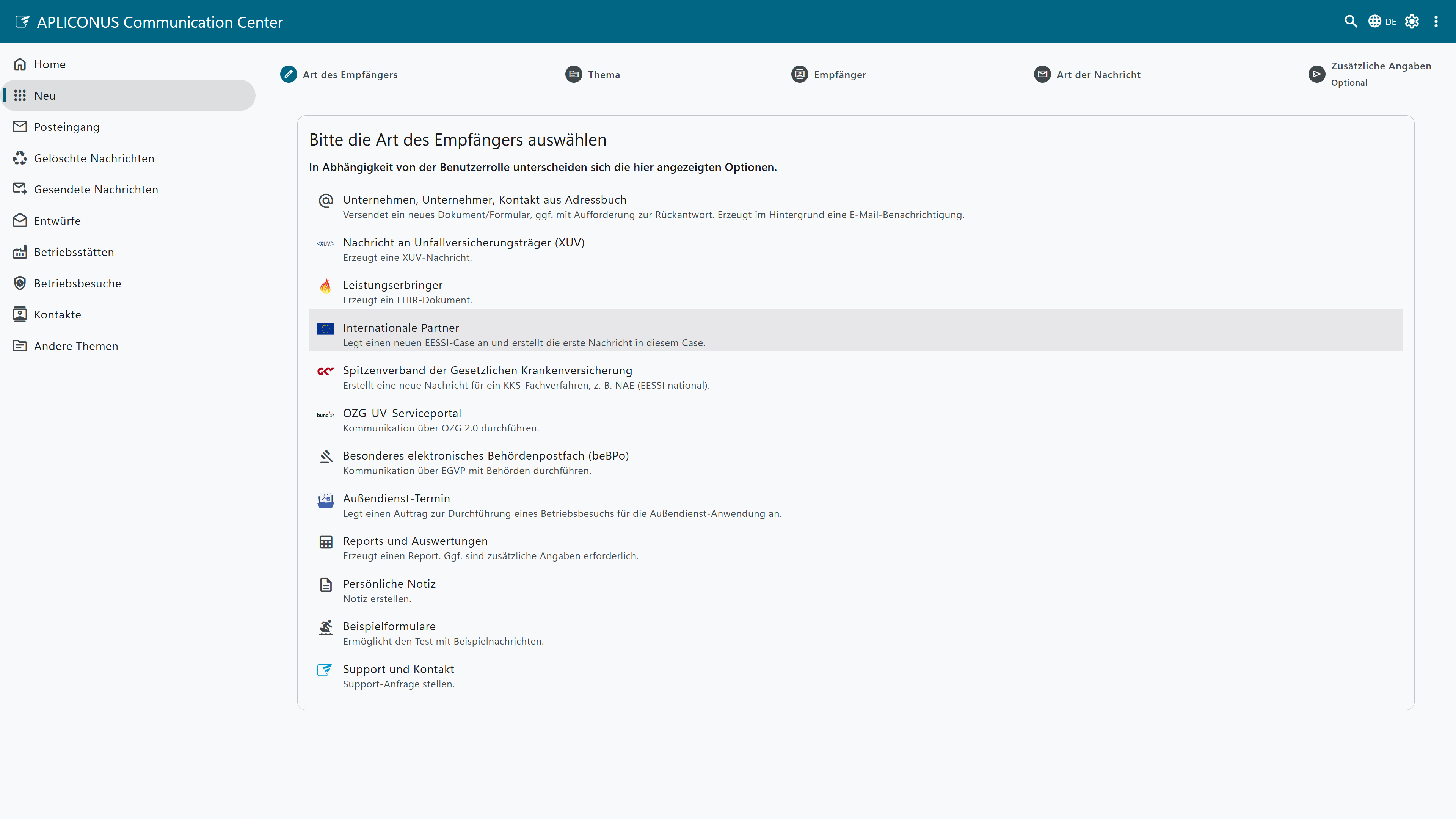Click 'Erzeugt ein FHIR-Dokument.' description
The image size is (1456, 819).
pos(408,300)
